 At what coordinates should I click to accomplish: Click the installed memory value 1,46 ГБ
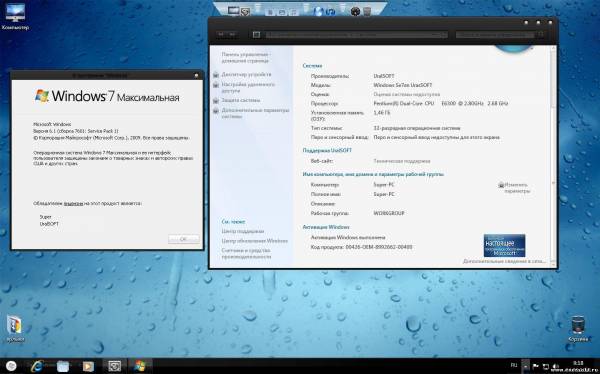click(x=382, y=113)
